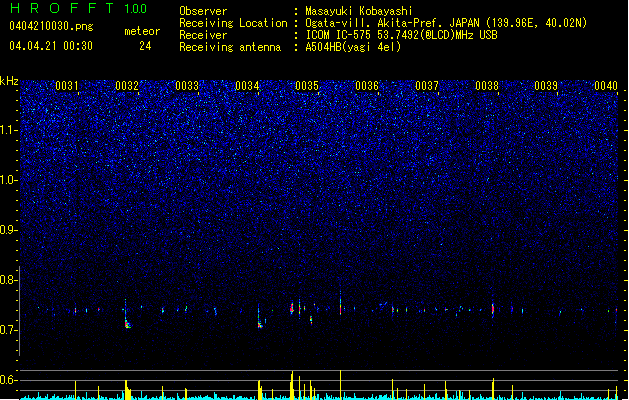Image resolution: width=629 pixels, height=400 pixels.
Task: Click antenna text A504HB(yagi 4el)
Action: point(353,47)
